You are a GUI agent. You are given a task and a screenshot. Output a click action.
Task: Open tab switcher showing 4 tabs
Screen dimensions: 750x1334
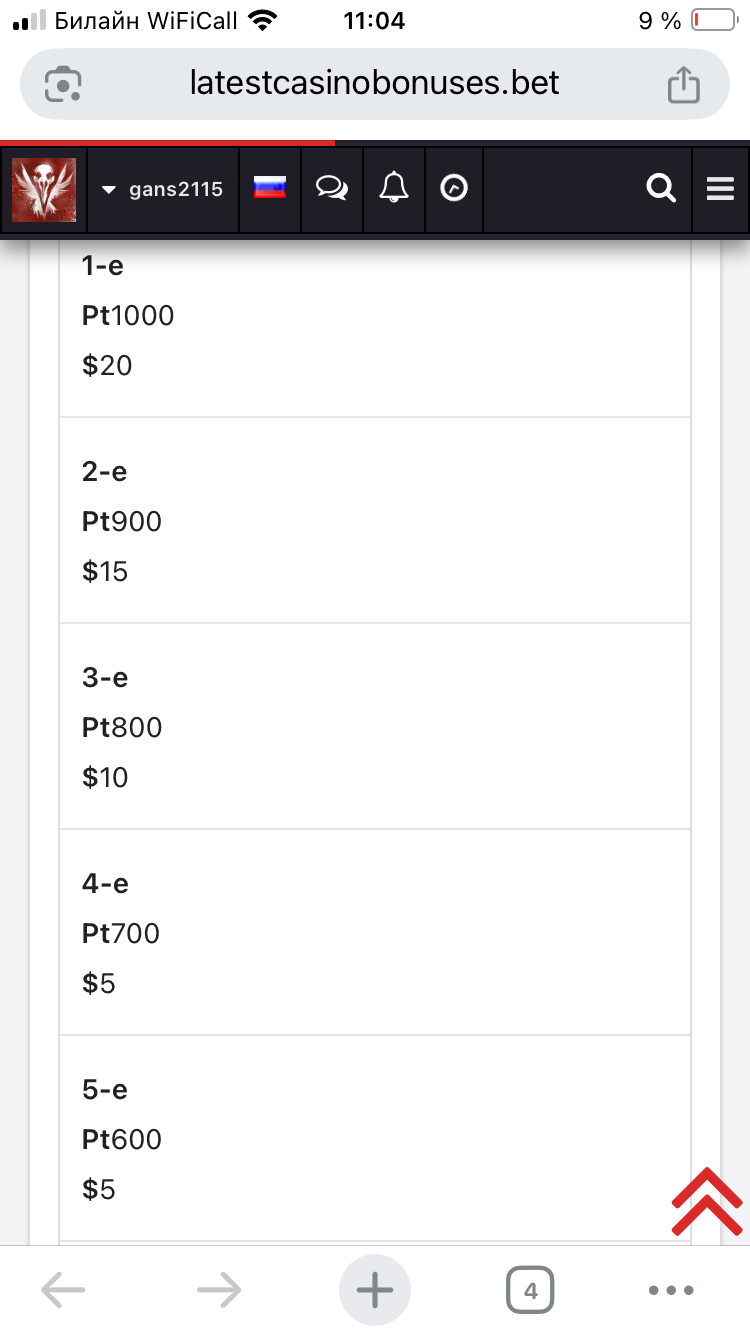pos(530,1290)
